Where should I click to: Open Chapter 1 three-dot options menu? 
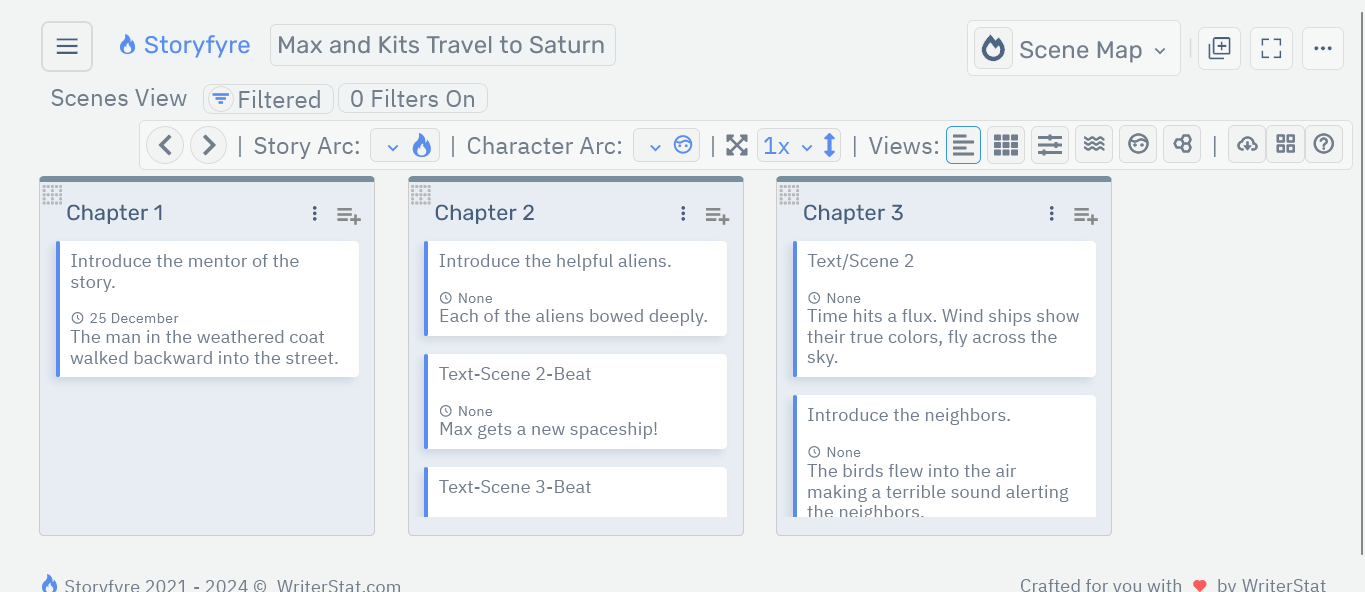pos(315,213)
